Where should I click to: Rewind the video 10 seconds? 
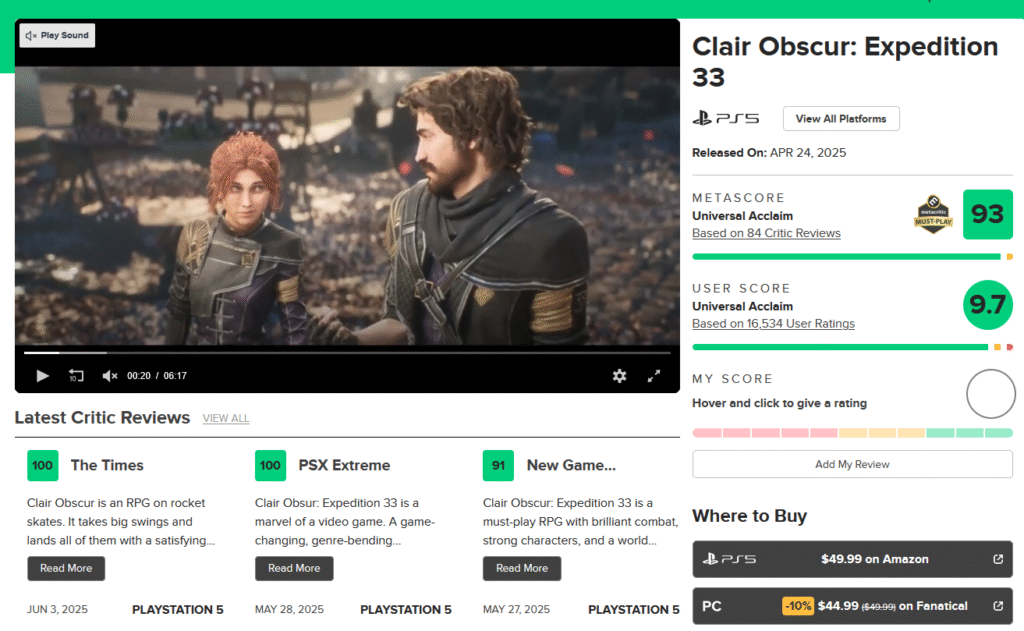76,376
